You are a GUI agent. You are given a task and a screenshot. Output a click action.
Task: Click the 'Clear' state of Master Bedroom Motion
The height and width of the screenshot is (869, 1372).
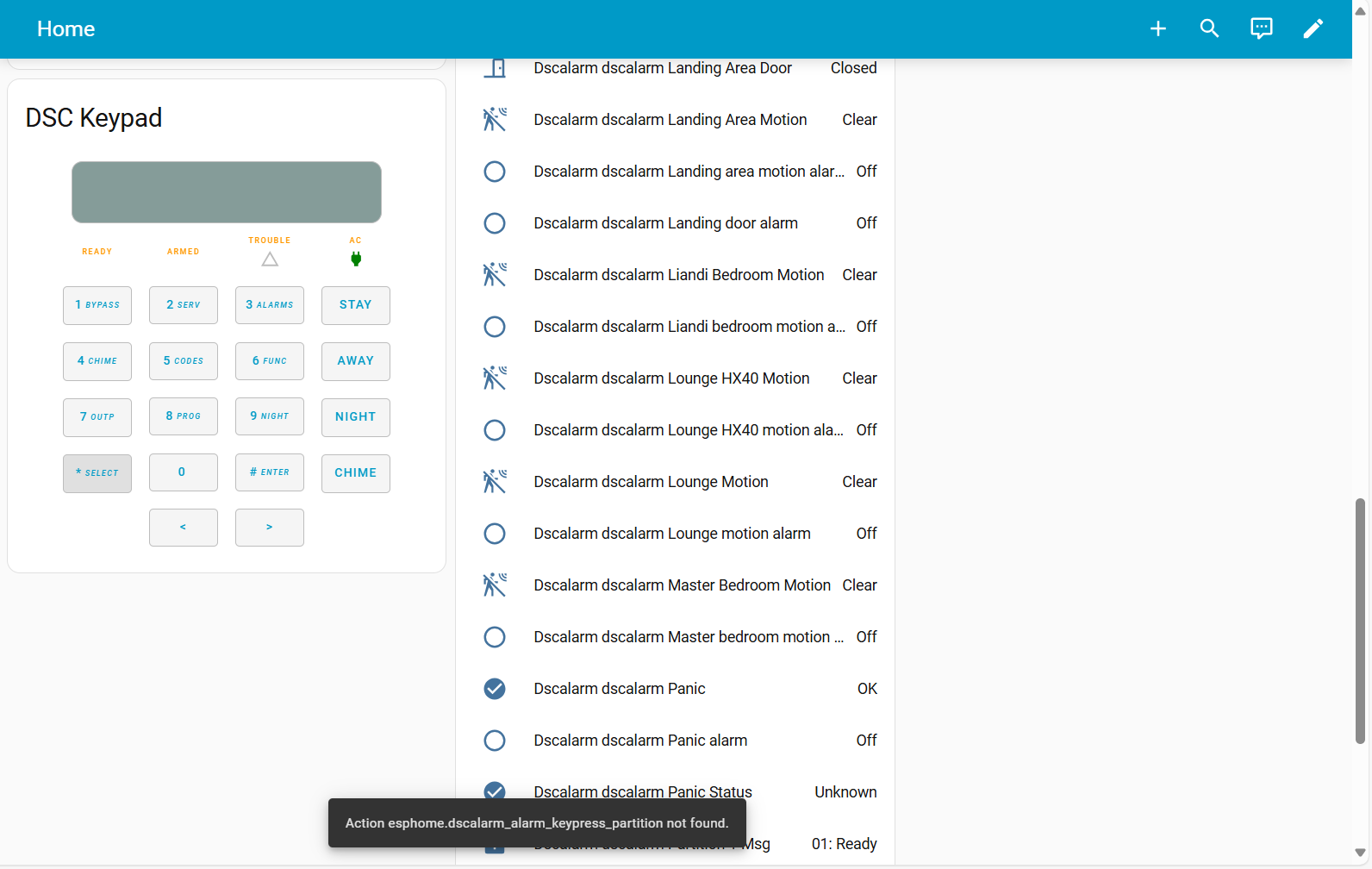point(859,585)
